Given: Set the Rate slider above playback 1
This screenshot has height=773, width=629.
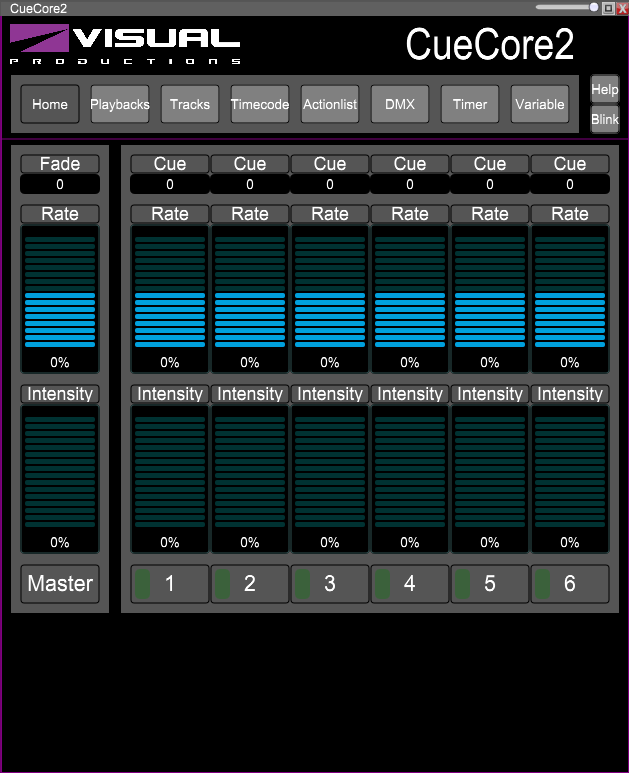Looking at the screenshot, I should point(170,299).
